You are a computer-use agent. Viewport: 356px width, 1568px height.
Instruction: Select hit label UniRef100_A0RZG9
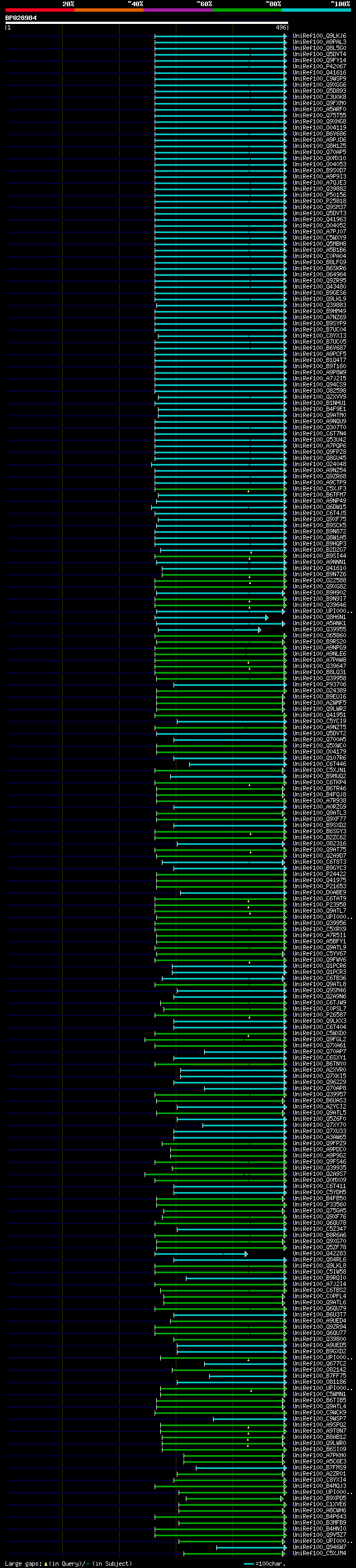[x=319, y=807]
